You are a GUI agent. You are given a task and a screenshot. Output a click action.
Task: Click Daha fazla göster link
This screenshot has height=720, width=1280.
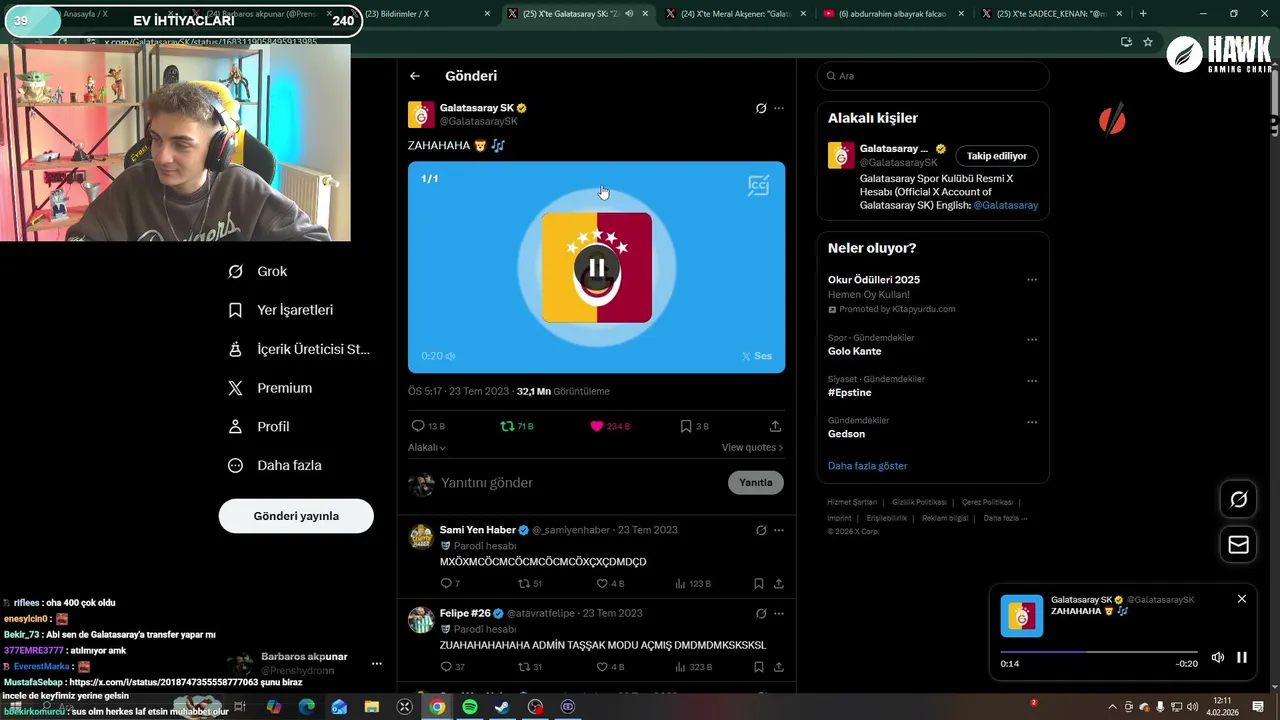(x=868, y=466)
